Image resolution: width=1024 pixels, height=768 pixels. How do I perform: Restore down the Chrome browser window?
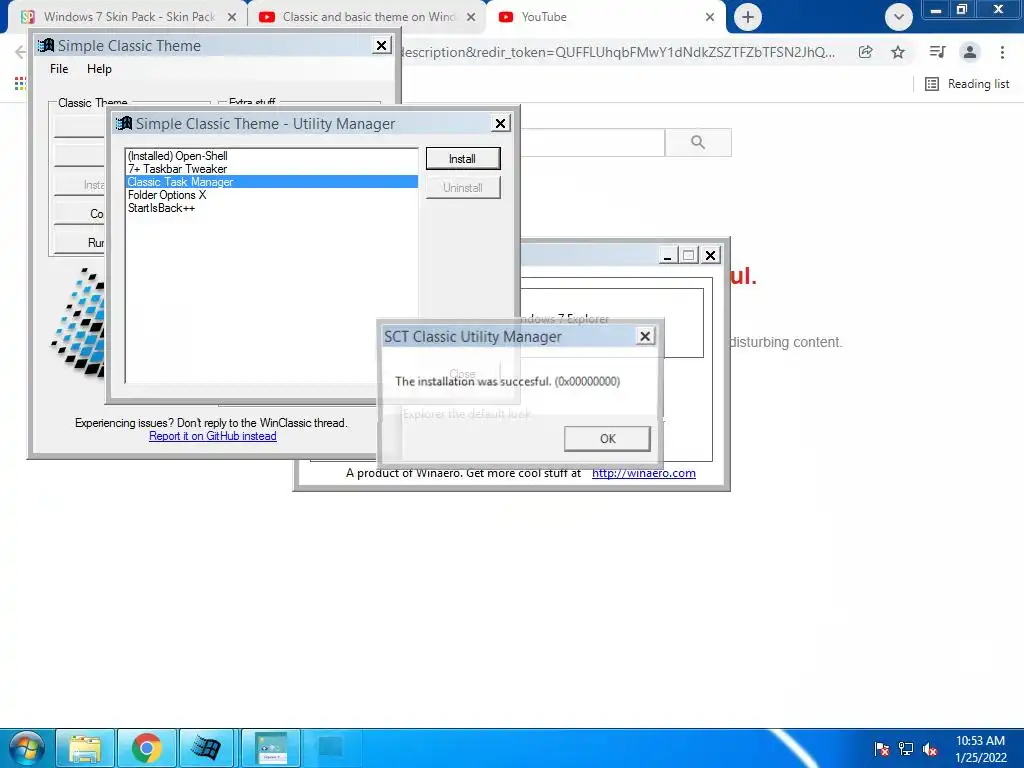961,10
